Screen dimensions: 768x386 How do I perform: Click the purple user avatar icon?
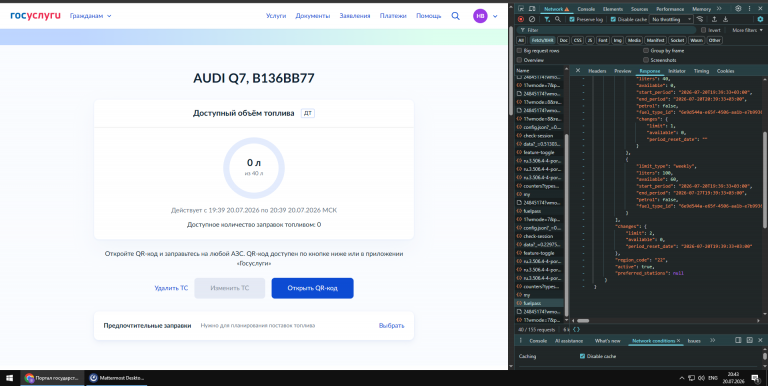480,16
